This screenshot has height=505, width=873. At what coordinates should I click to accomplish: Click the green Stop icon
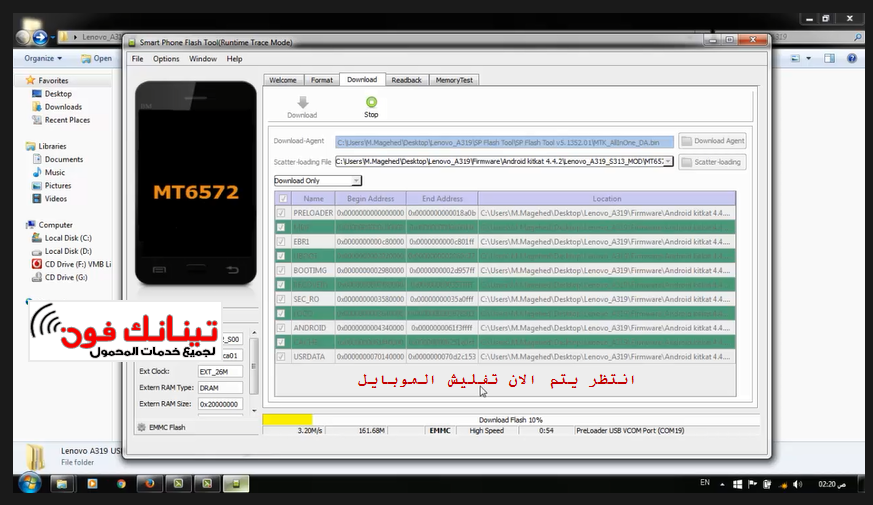[x=371, y=102]
